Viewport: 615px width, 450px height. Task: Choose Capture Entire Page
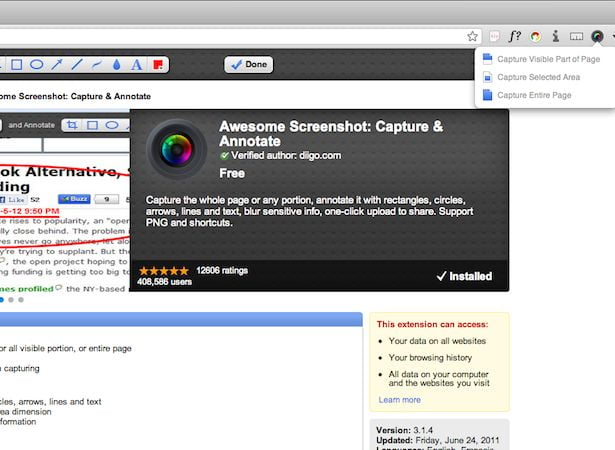(x=534, y=95)
